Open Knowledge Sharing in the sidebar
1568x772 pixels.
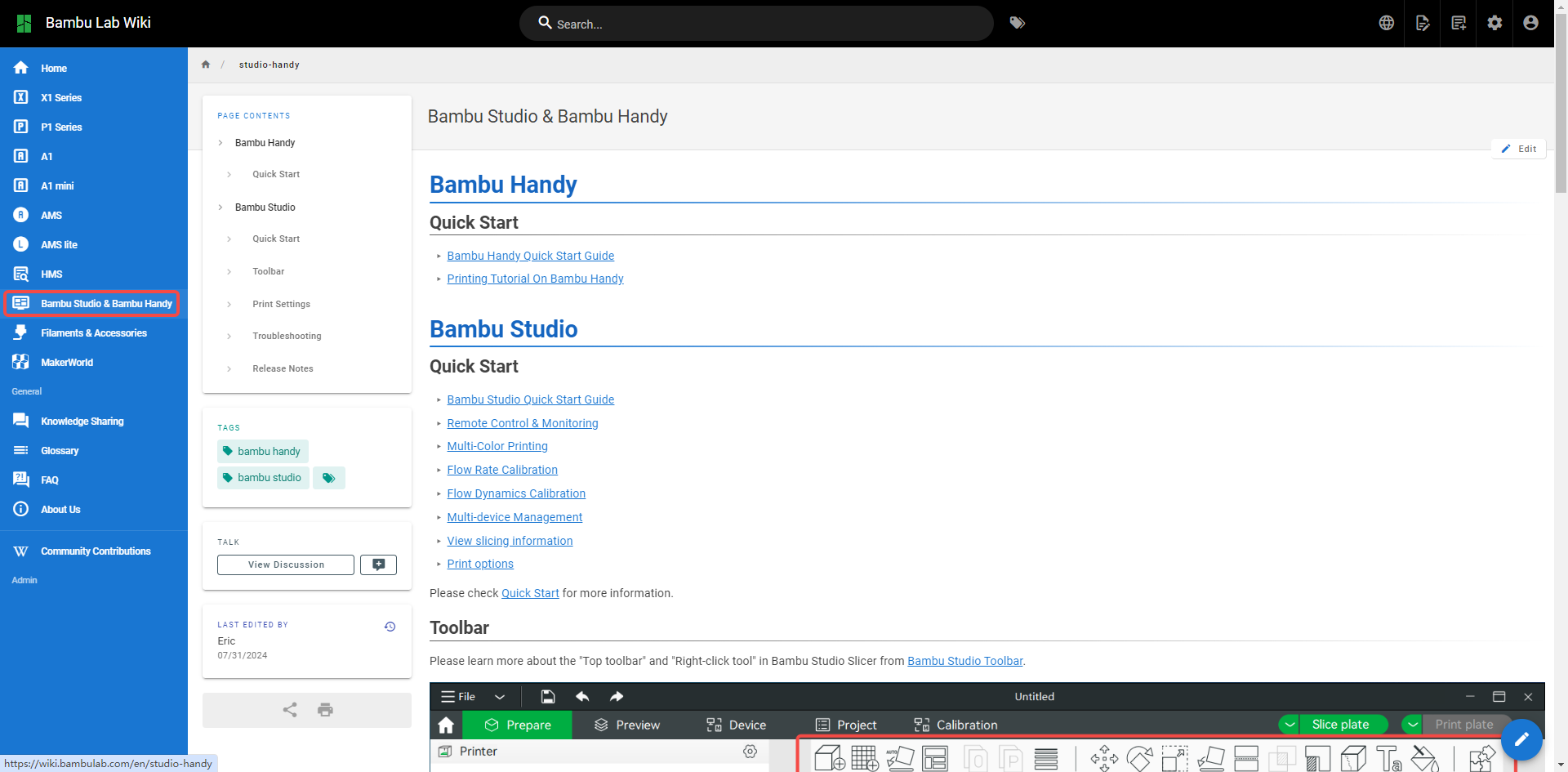click(x=94, y=421)
